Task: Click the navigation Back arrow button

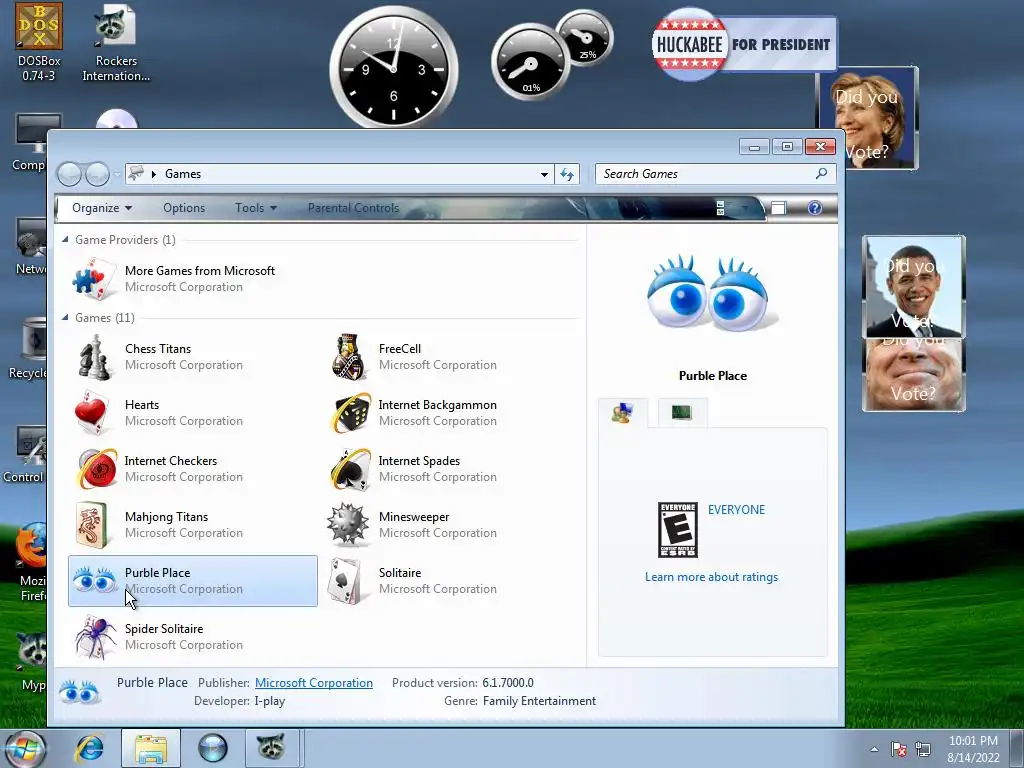Action: (x=70, y=174)
